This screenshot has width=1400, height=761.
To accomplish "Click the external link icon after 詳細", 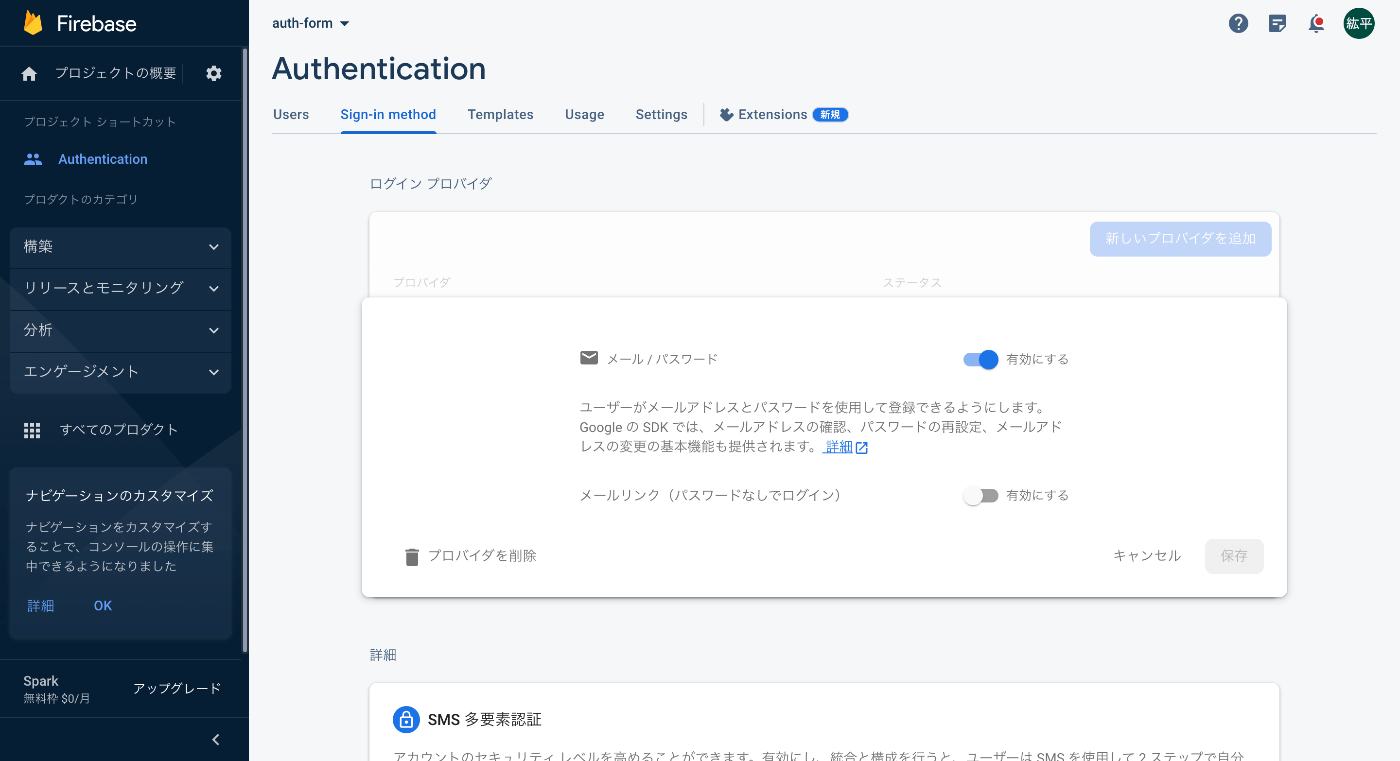I will pos(862,448).
